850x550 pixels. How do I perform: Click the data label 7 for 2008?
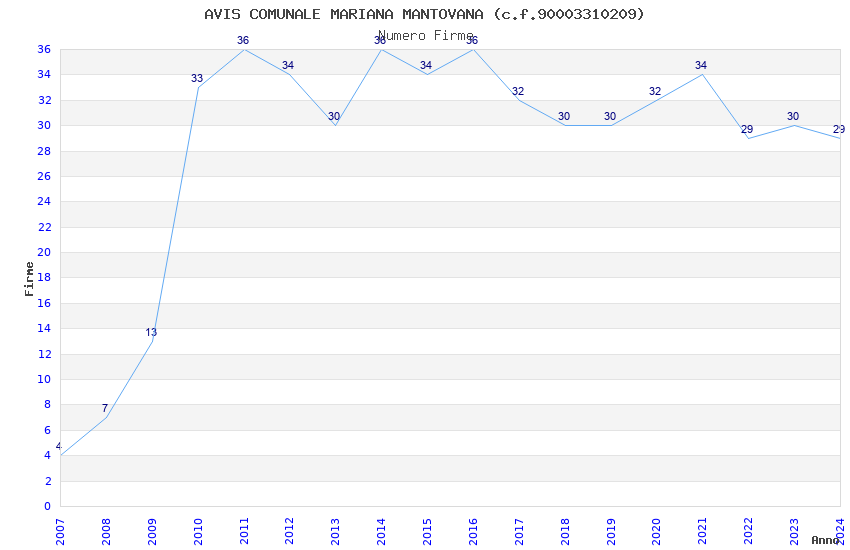click(x=105, y=409)
